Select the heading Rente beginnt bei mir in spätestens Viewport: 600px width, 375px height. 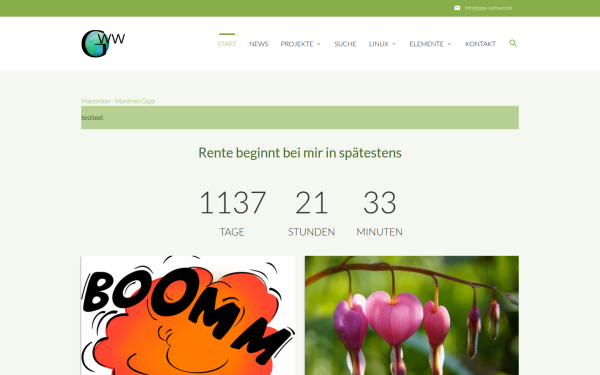(x=300, y=153)
